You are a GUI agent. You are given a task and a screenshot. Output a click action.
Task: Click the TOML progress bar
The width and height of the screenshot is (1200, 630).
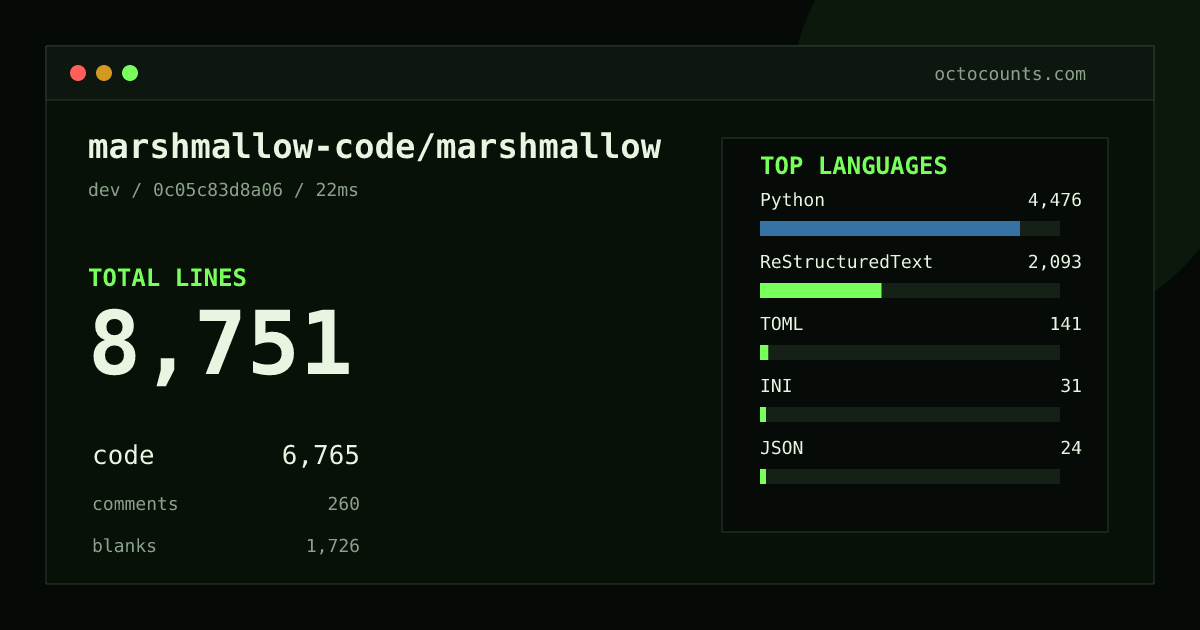click(910, 352)
